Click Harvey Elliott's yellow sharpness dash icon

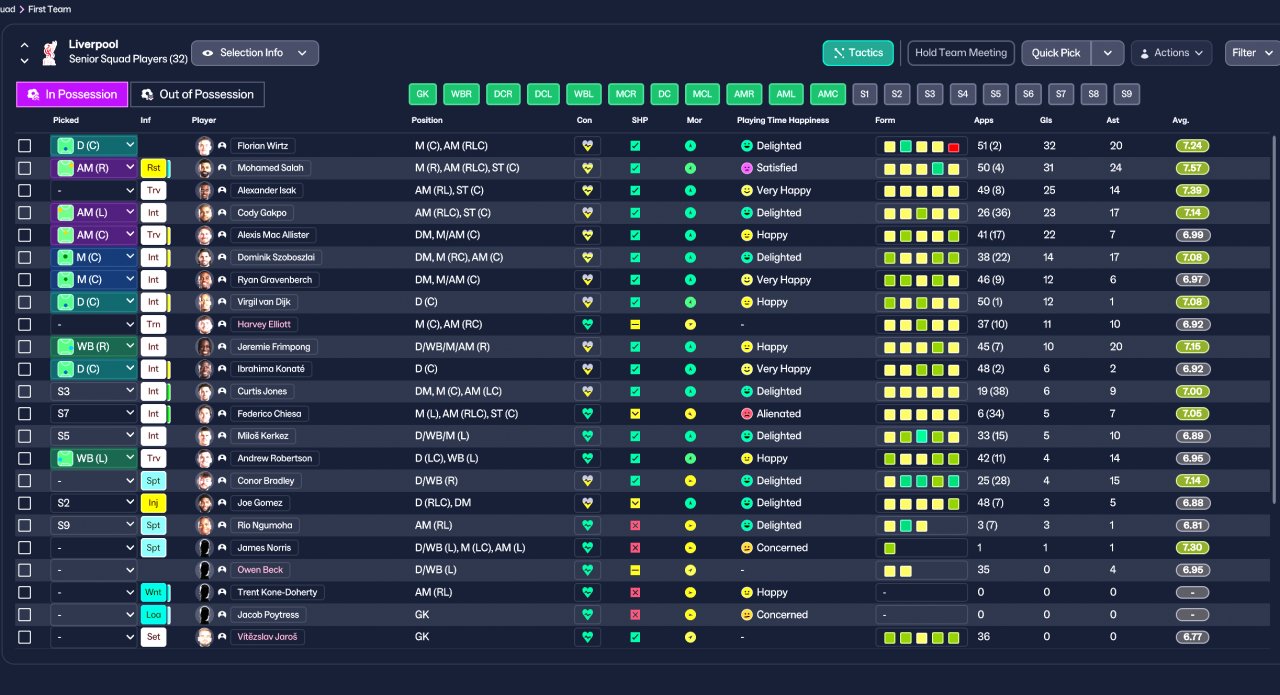635,325
